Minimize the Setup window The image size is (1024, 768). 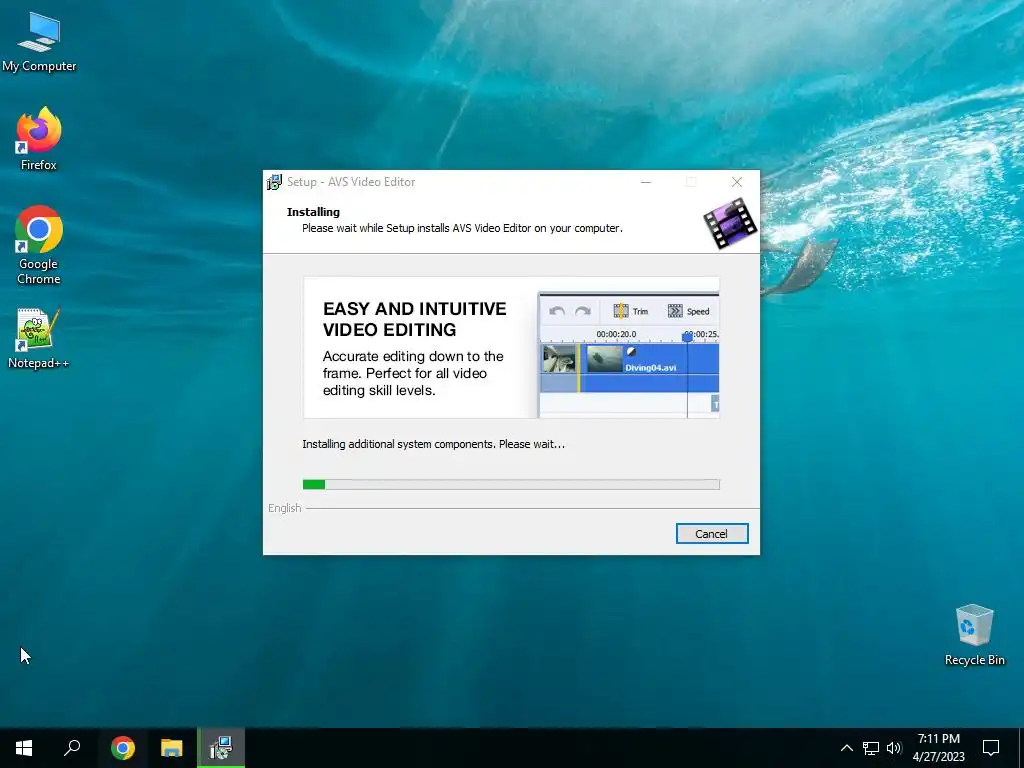pos(646,182)
